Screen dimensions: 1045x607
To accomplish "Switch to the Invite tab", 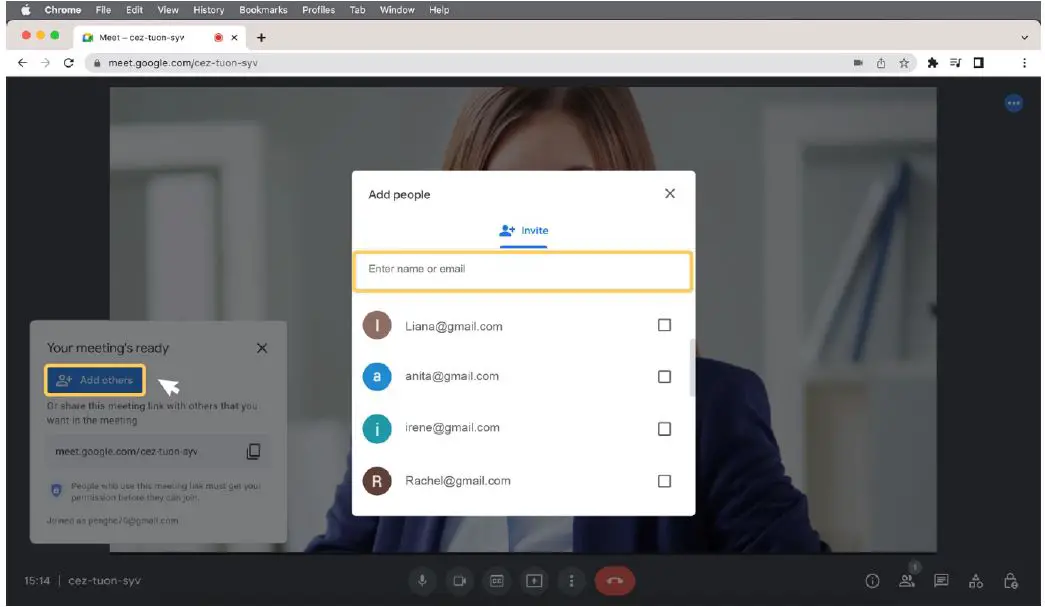I will click(x=524, y=231).
